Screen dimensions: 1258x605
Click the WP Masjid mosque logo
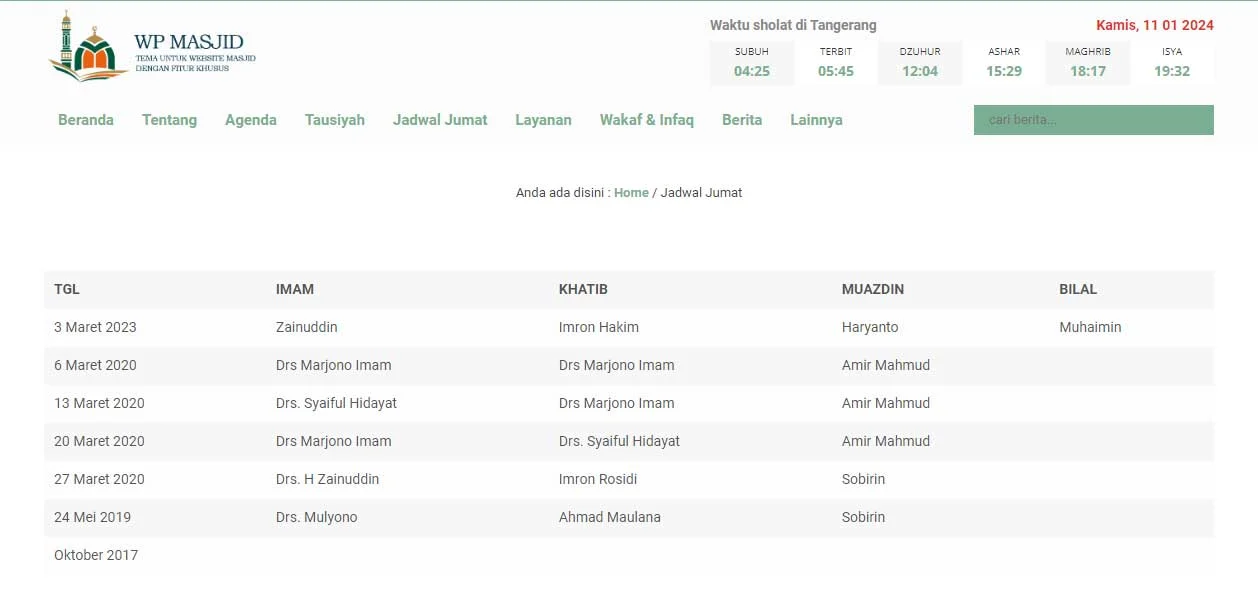(x=152, y=46)
